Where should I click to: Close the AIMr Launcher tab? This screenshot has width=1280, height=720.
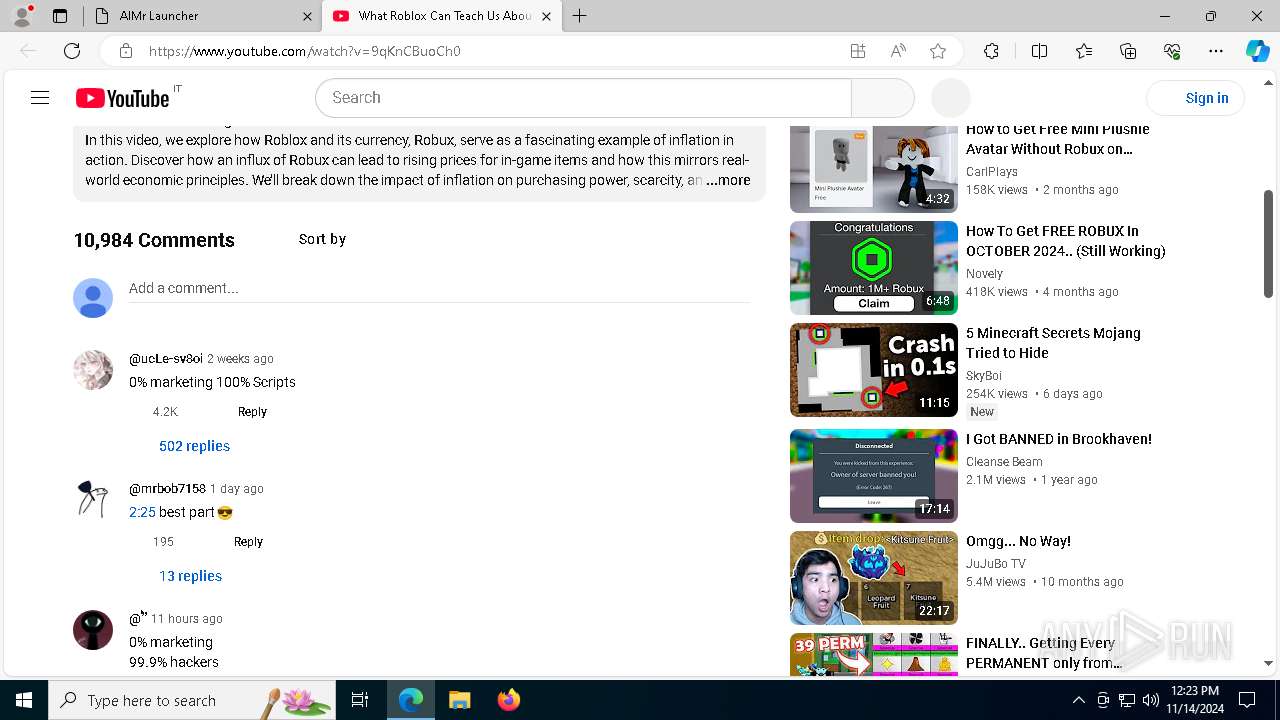(307, 16)
